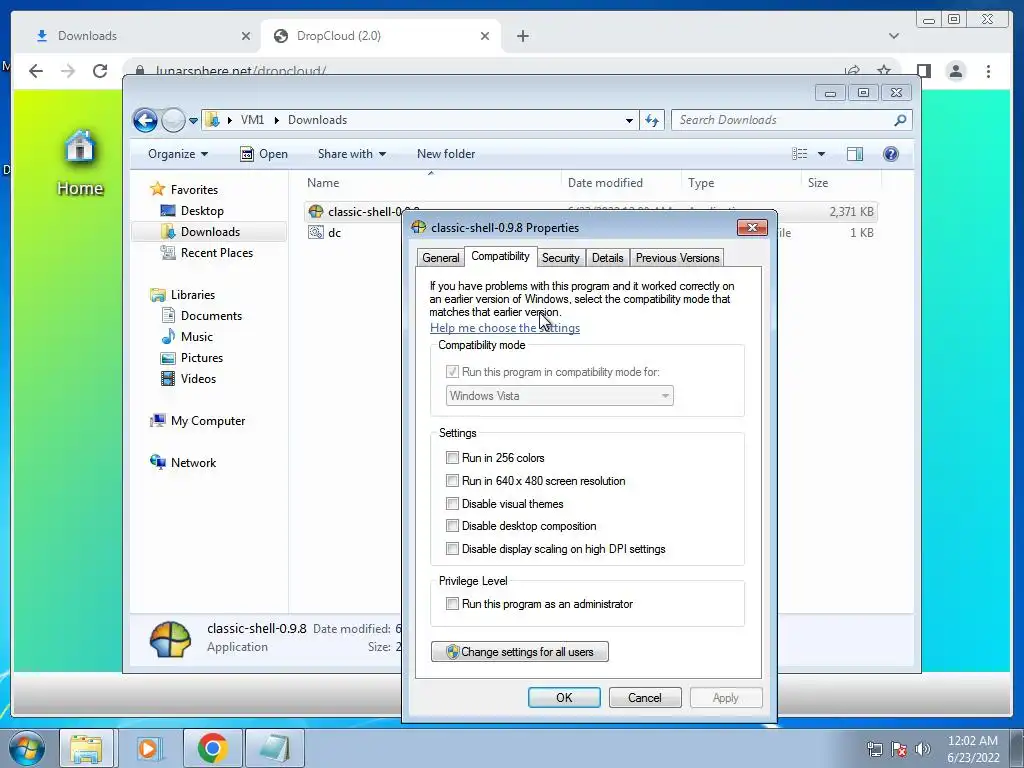Click the Windows Start orb
This screenshot has width=1024, height=768.
[27, 748]
